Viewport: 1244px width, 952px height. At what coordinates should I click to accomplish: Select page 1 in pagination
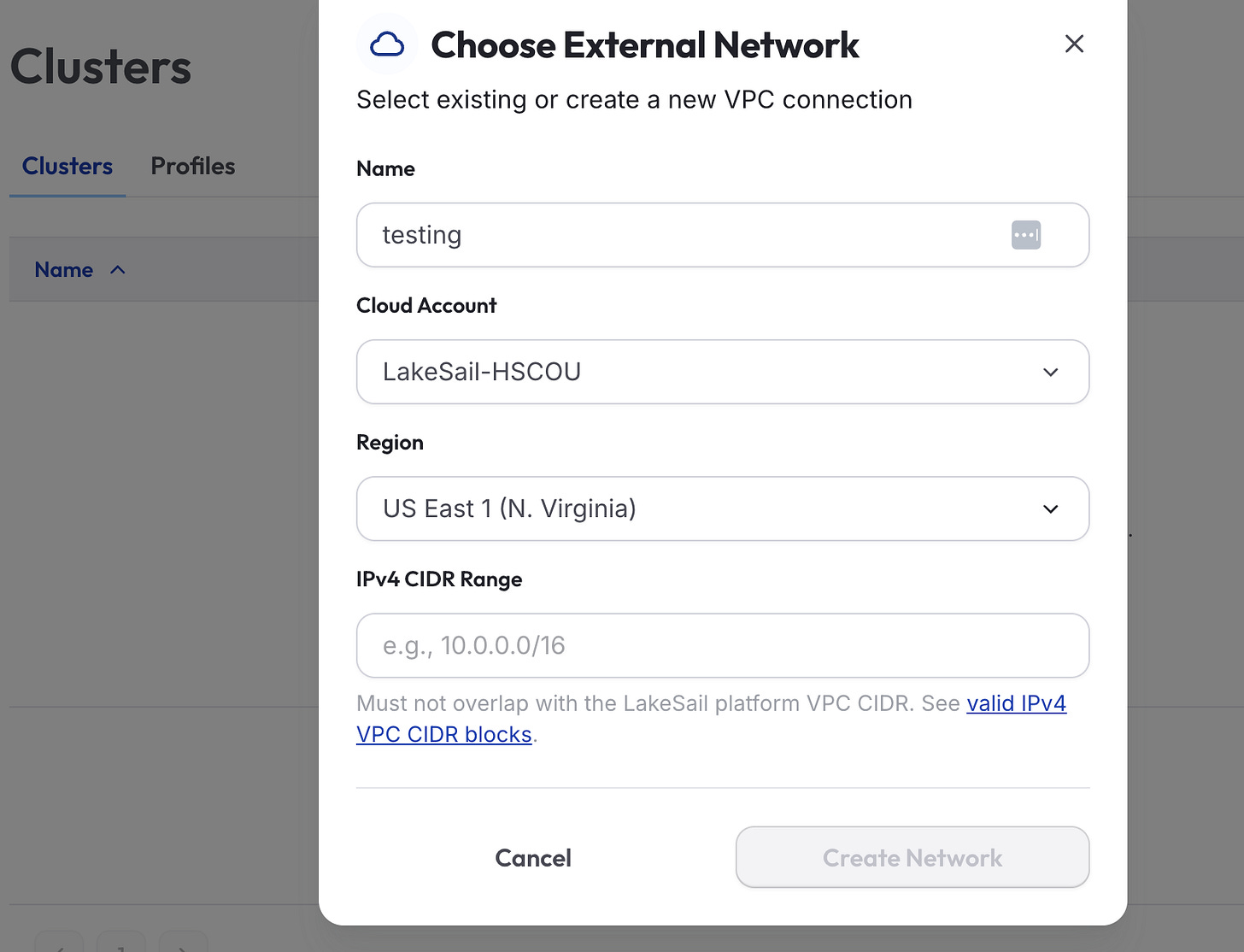coord(121,944)
